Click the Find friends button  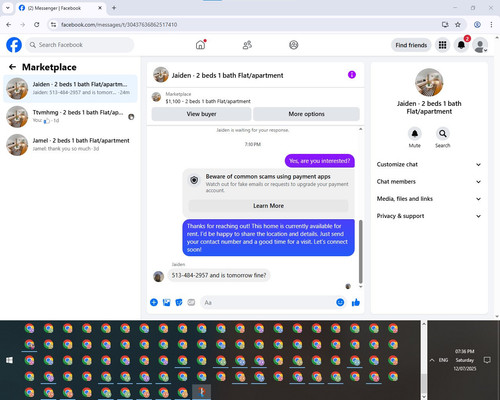pos(411,45)
